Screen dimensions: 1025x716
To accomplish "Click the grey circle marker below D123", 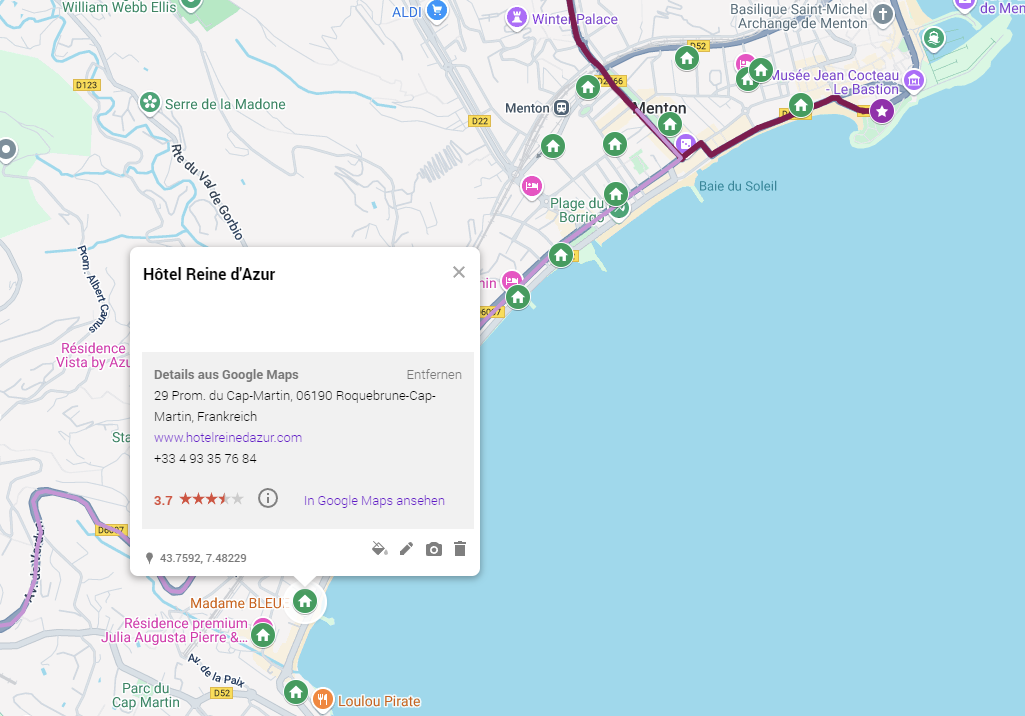I will [x=7, y=150].
